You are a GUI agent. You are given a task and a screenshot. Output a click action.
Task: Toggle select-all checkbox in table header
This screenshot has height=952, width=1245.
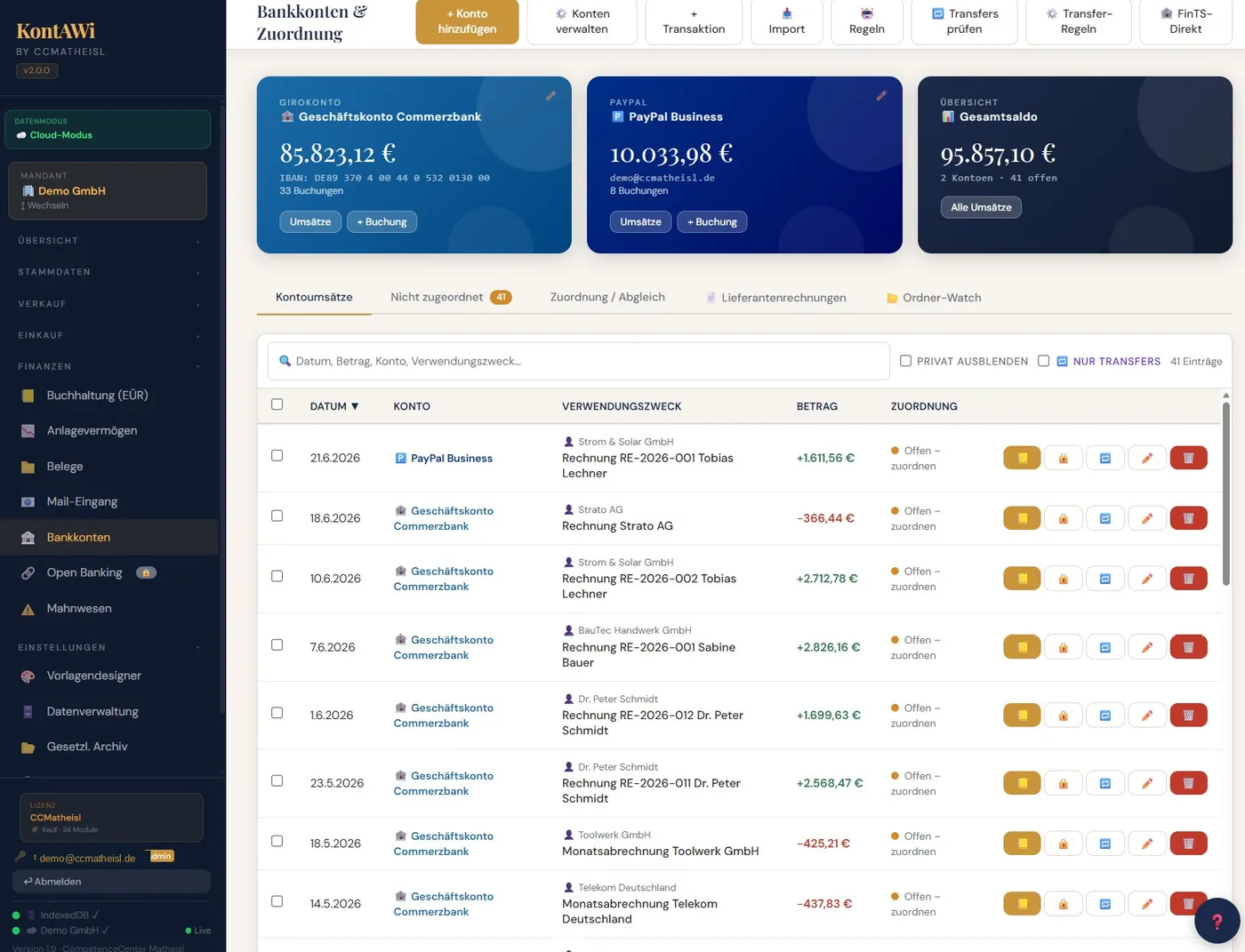pos(277,404)
